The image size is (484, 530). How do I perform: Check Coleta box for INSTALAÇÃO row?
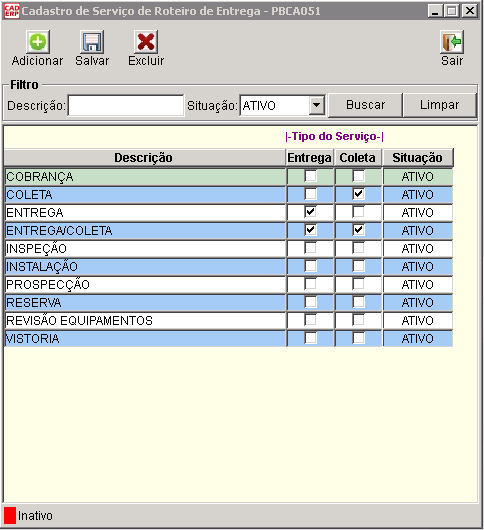pyautogui.click(x=358, y=266)
